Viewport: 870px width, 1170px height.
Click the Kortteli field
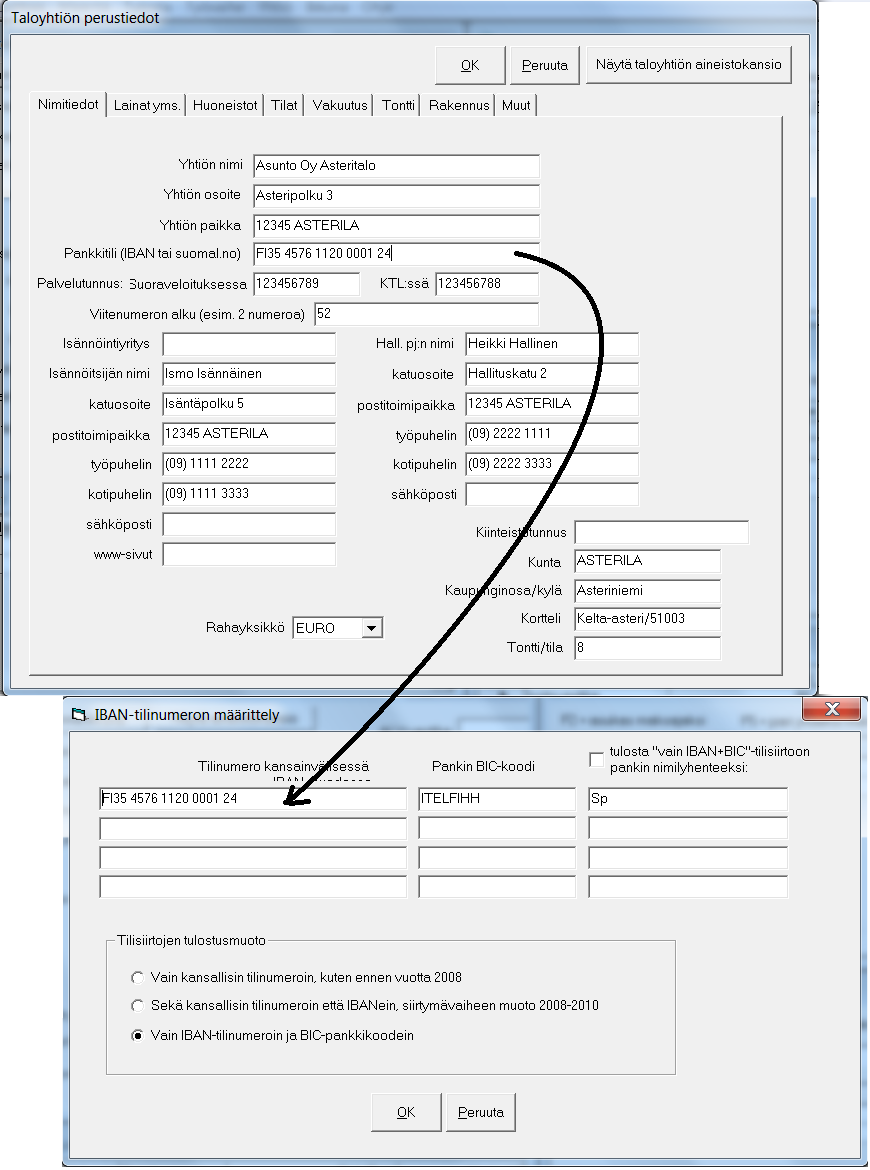point(648,619)
